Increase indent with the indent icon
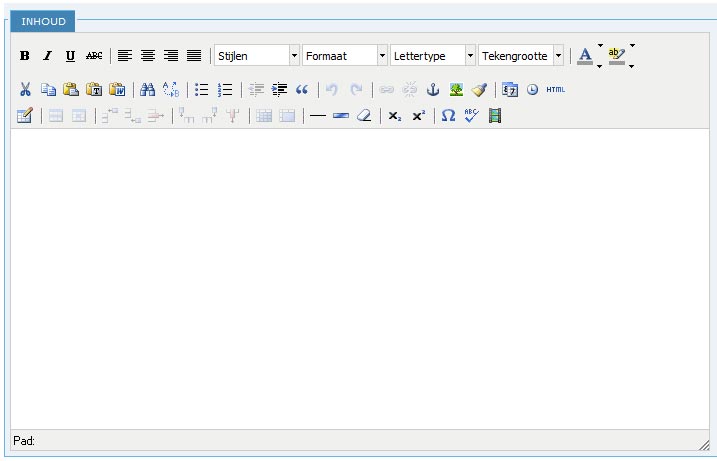This screenshot has height=461, width=717. click(279, 89)
